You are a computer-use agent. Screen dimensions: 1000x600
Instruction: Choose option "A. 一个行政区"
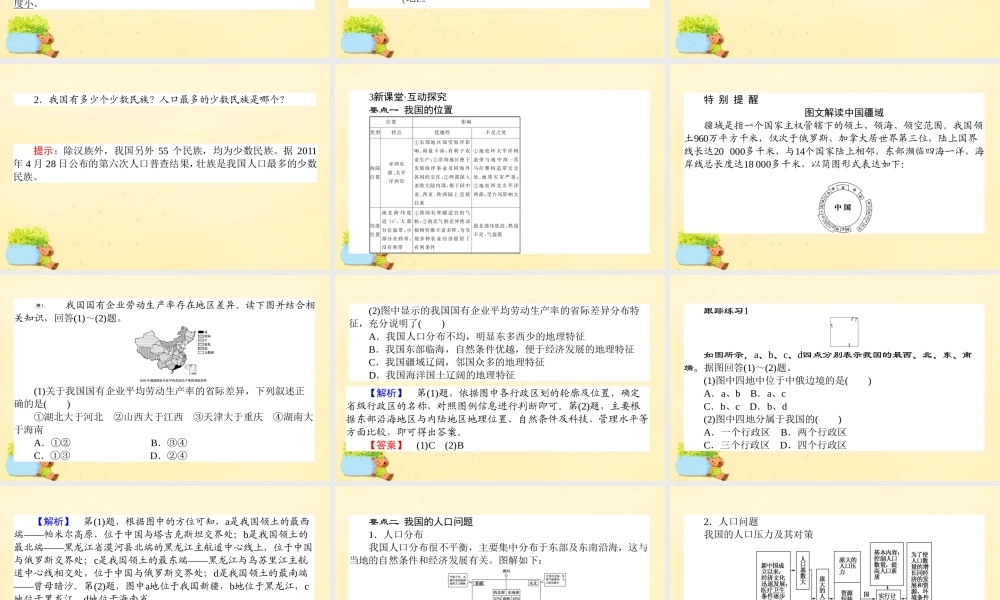click(x=737, y=432)
